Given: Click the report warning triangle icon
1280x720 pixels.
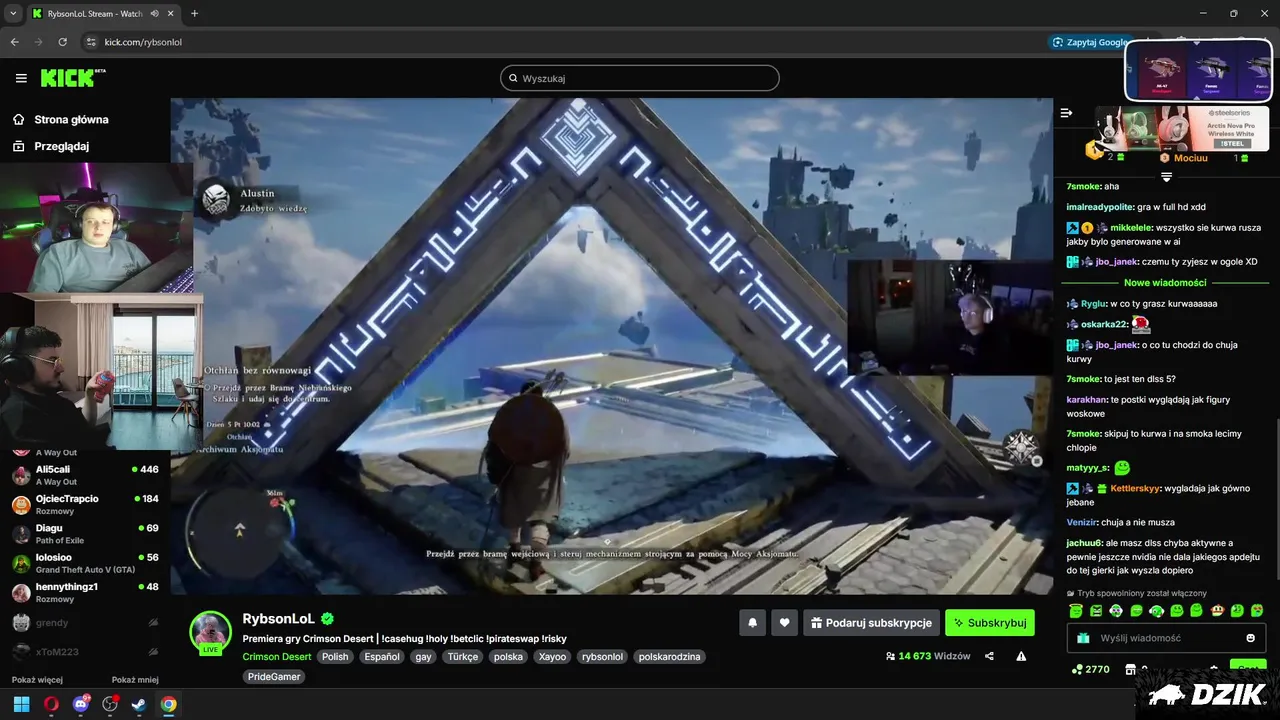Looking at the screenshot, I should point(1021,657).
